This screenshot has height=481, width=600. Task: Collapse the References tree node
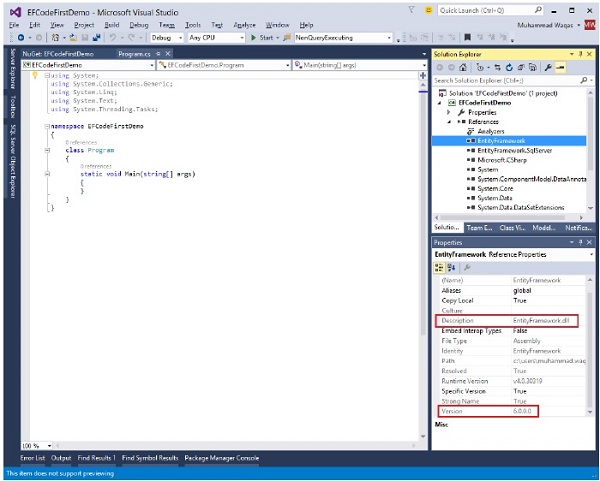point(449,121)
